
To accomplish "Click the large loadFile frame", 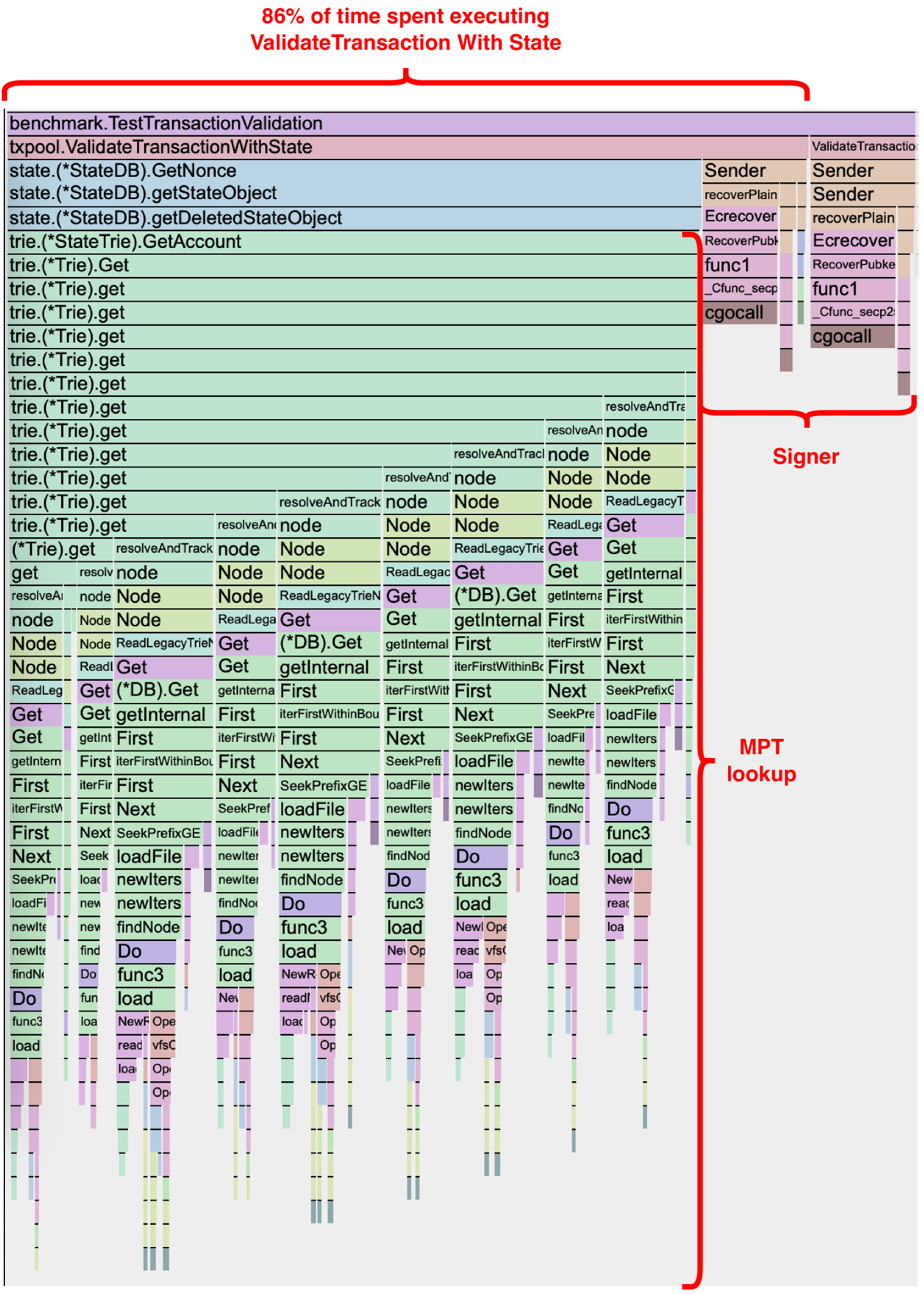I will (x=313, y=809).
